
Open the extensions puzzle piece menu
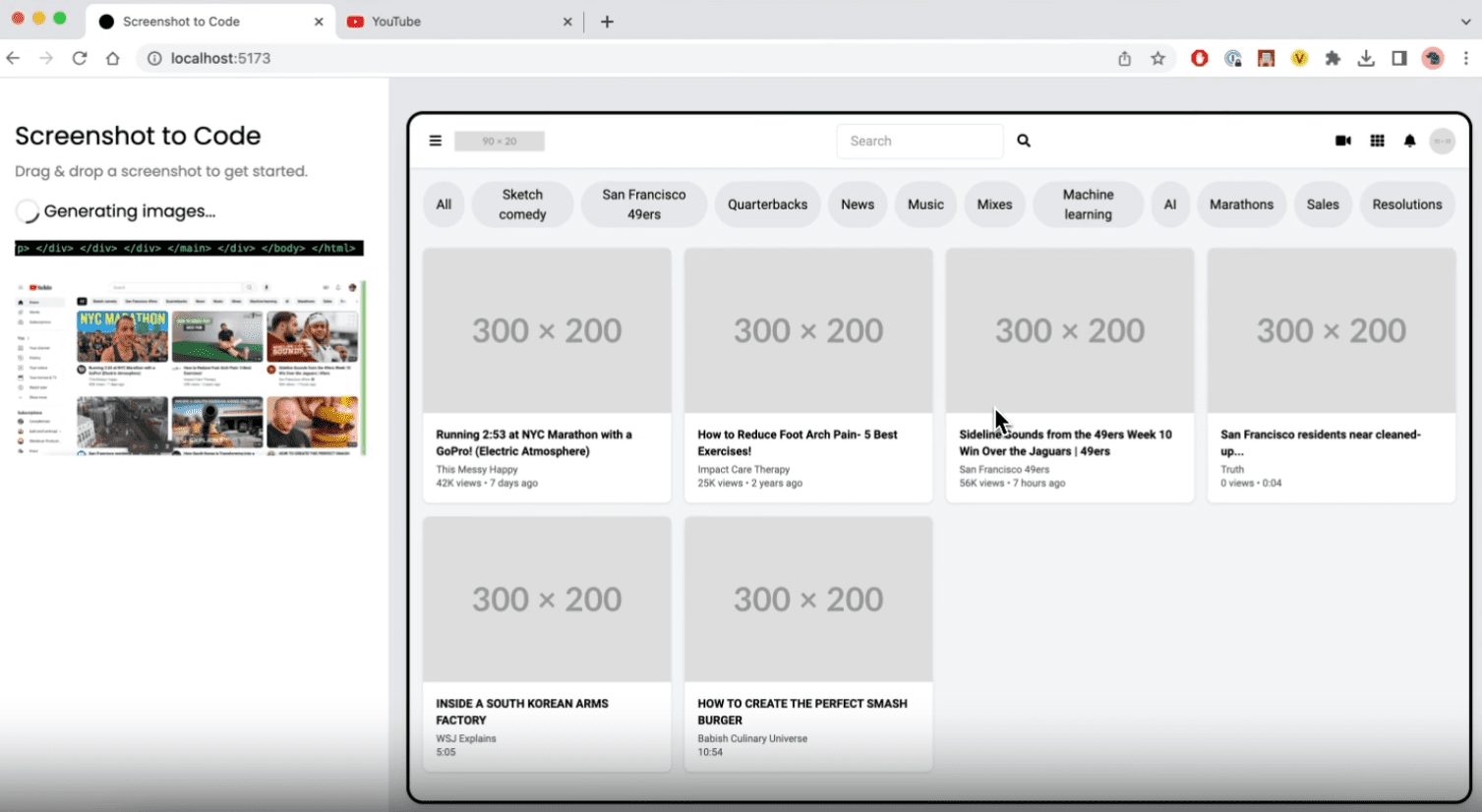[x=1333, y=58]
